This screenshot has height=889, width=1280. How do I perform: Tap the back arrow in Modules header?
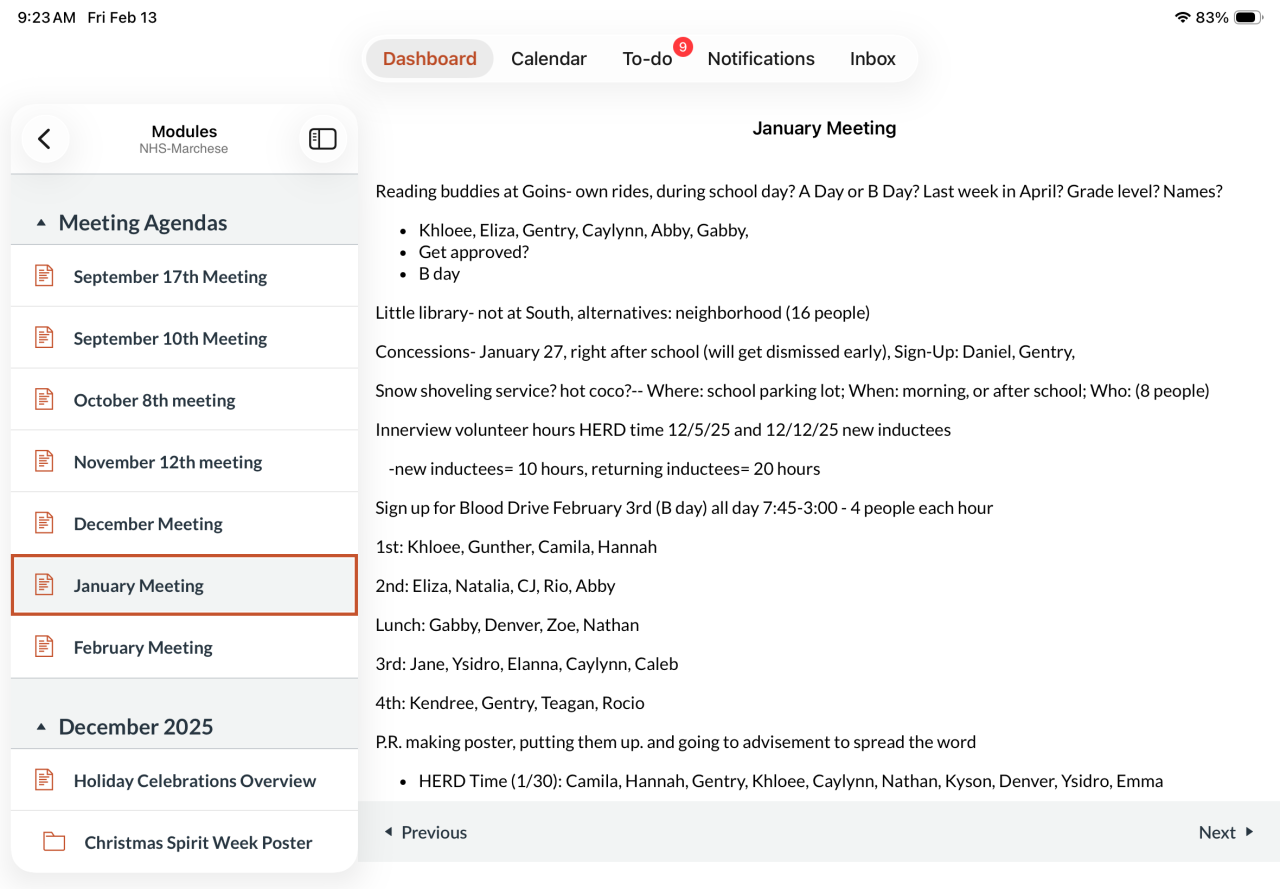coord(44,139)
